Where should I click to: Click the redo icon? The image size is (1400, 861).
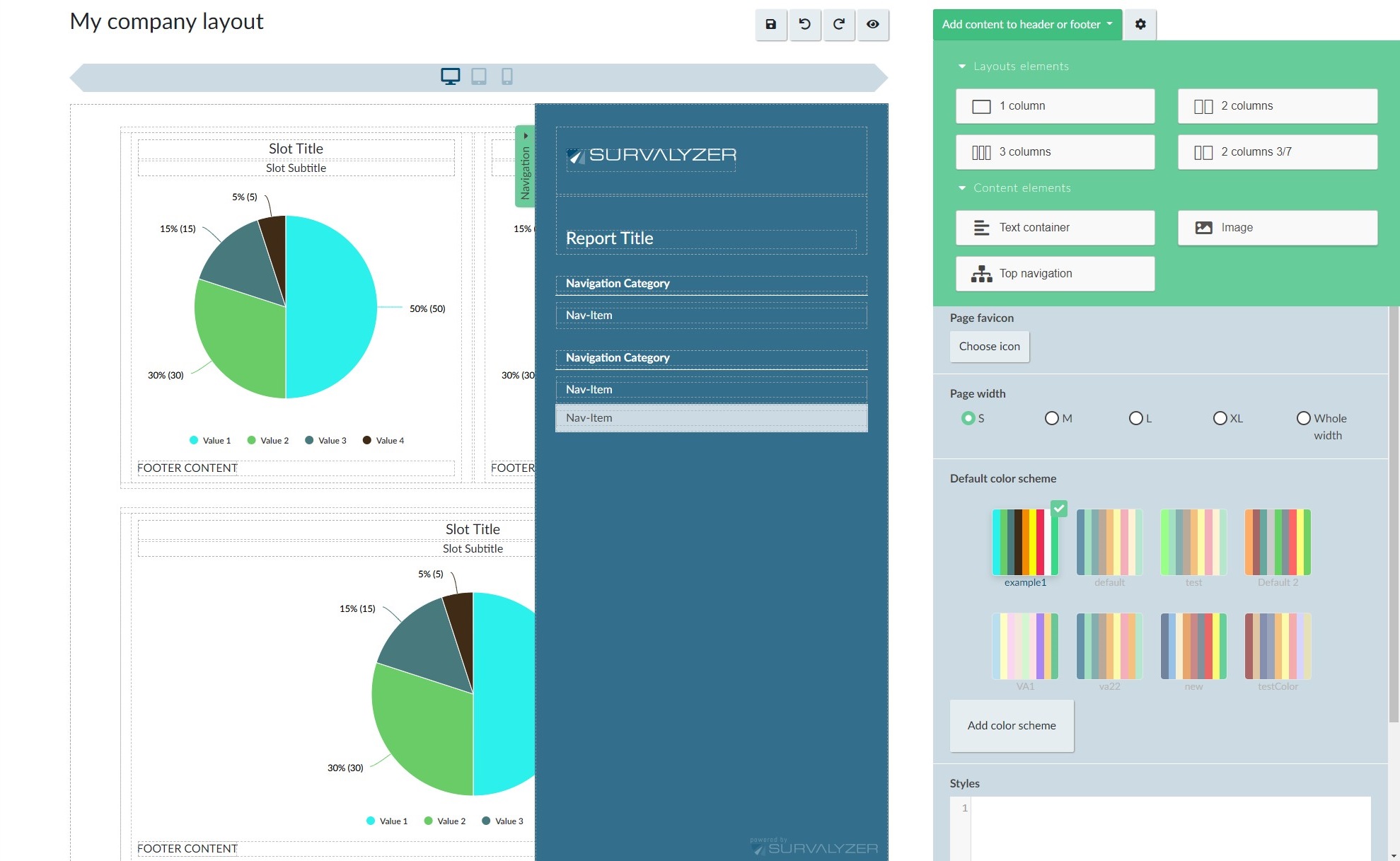point(838,25)
